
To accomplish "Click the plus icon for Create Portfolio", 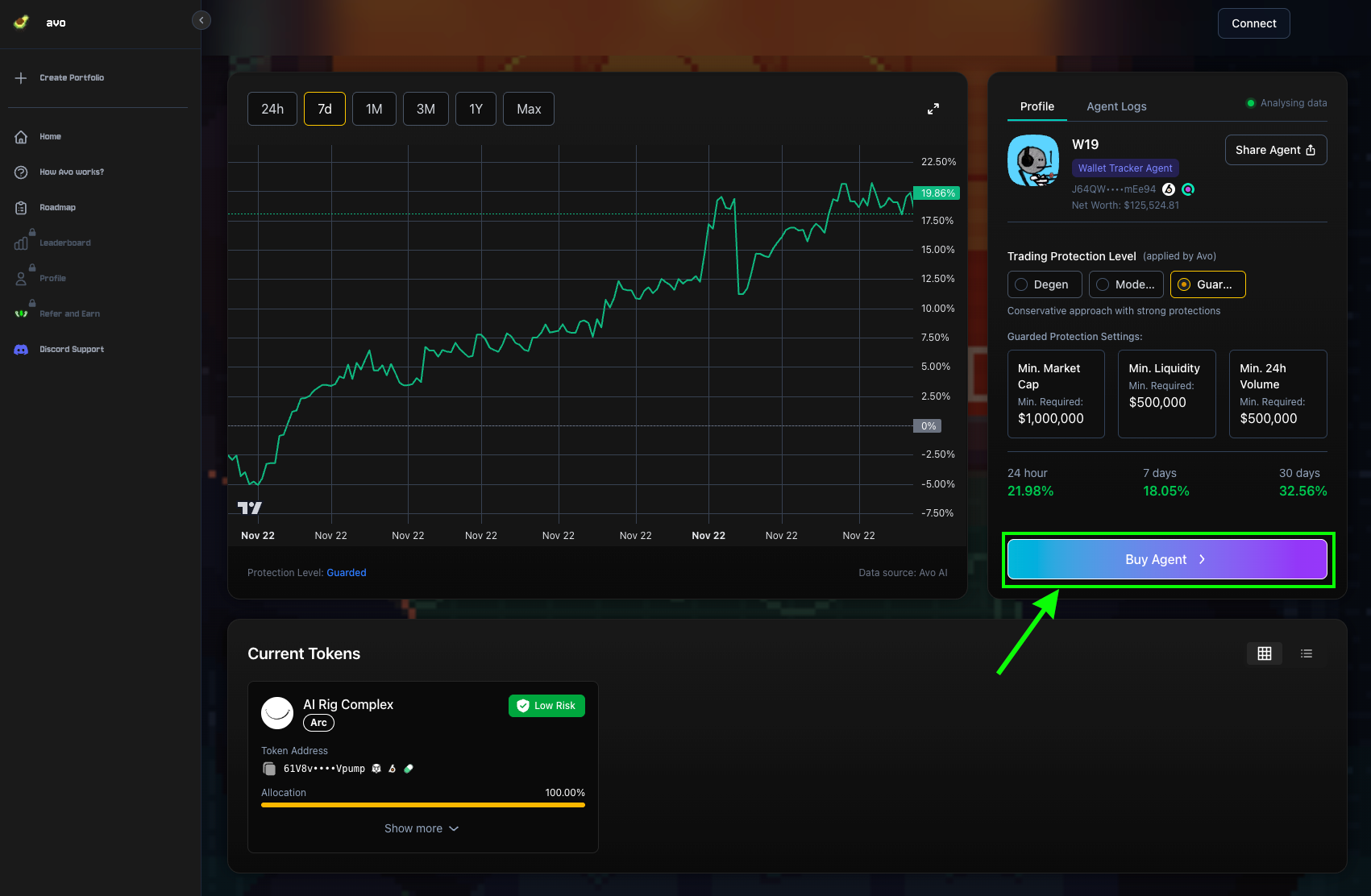I will [x=21, y=78].
